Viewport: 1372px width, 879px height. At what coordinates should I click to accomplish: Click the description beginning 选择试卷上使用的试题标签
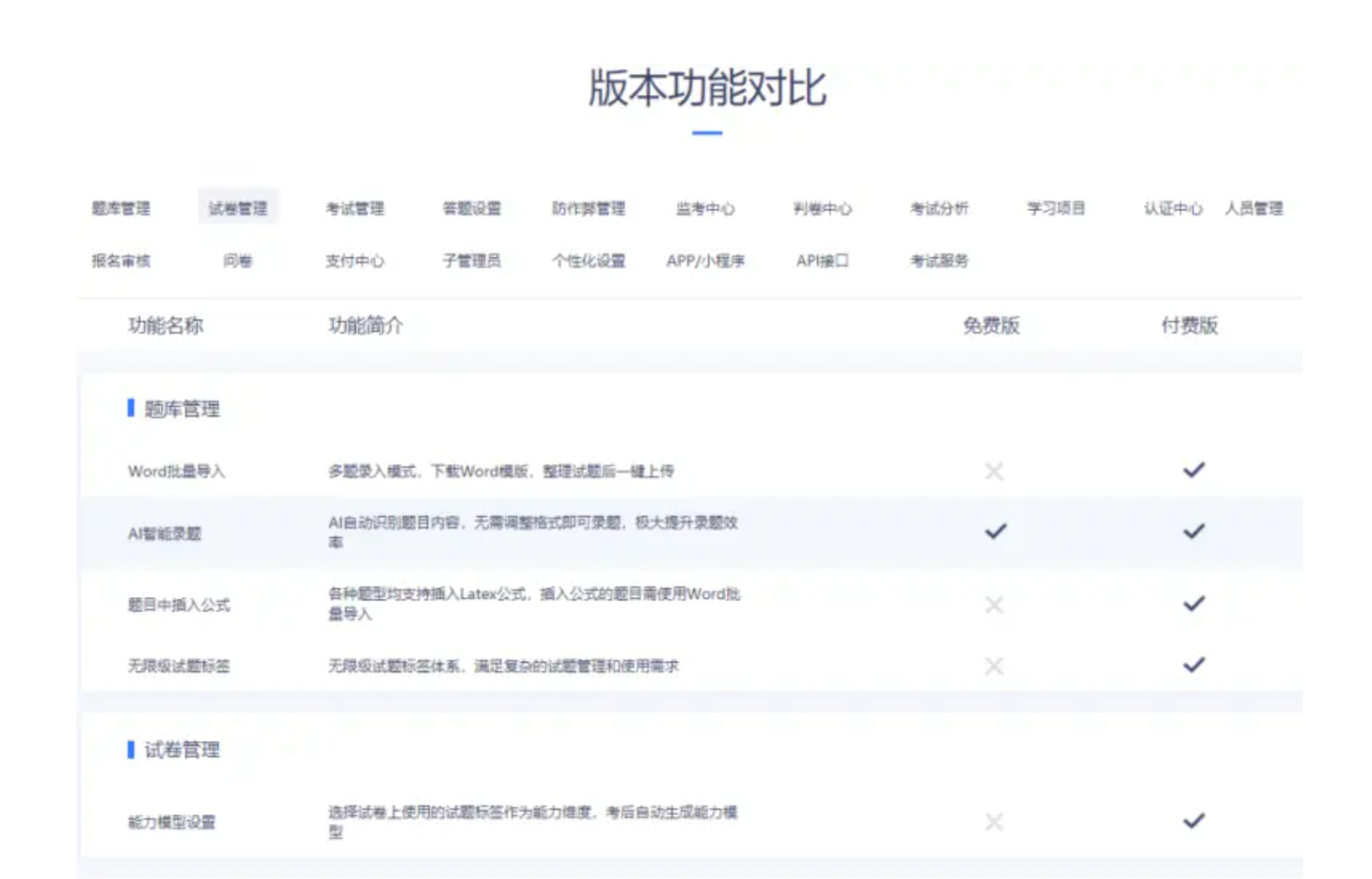tap(533, 822)
